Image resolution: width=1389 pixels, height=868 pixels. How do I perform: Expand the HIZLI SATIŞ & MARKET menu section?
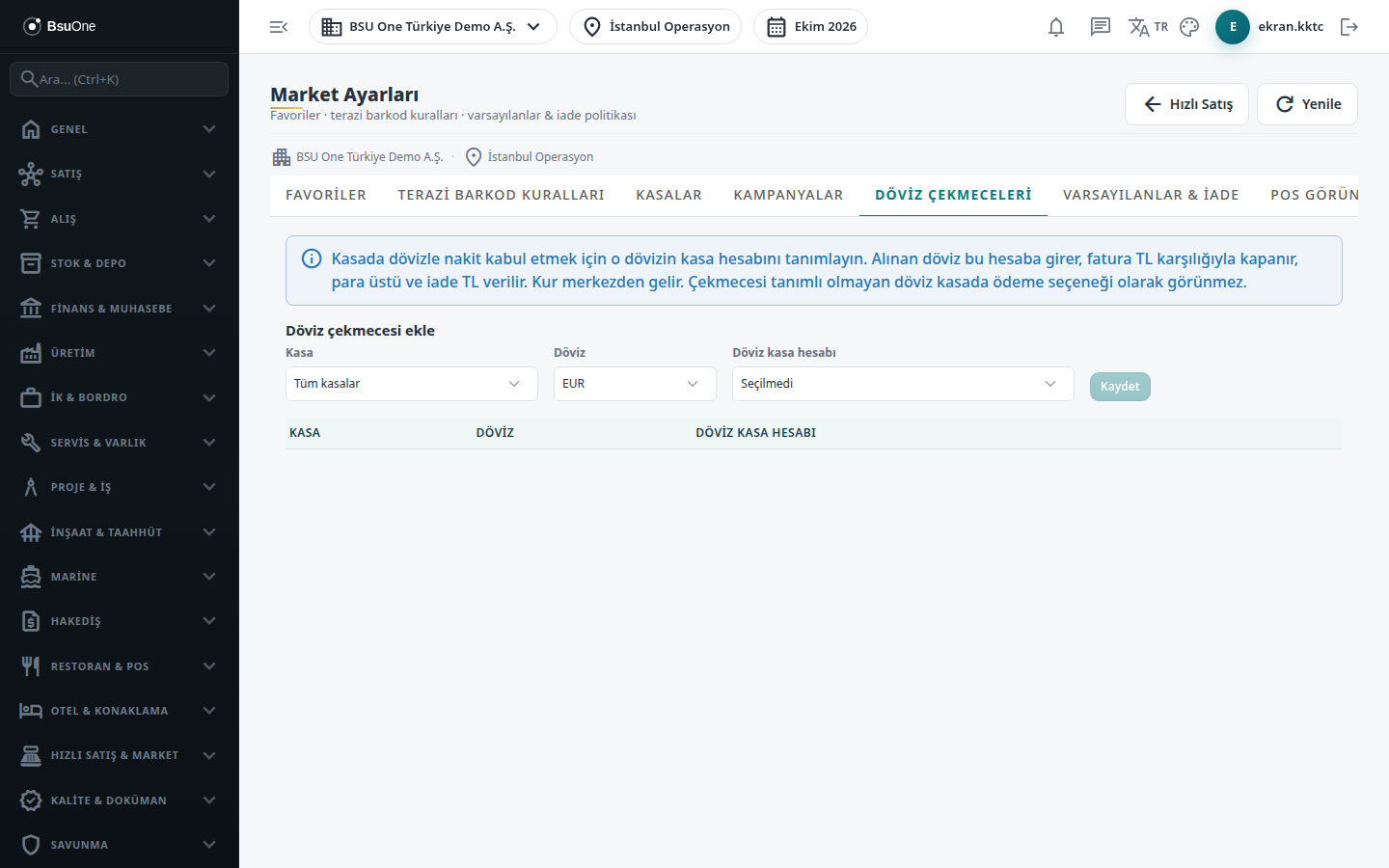tap(120, 755)
